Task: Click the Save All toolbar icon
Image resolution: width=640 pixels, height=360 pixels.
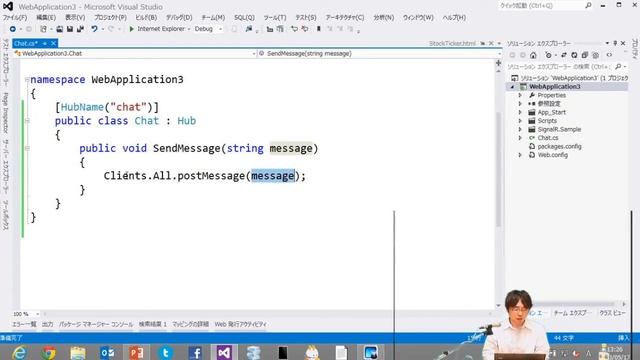Action: (x=80, y=29)
